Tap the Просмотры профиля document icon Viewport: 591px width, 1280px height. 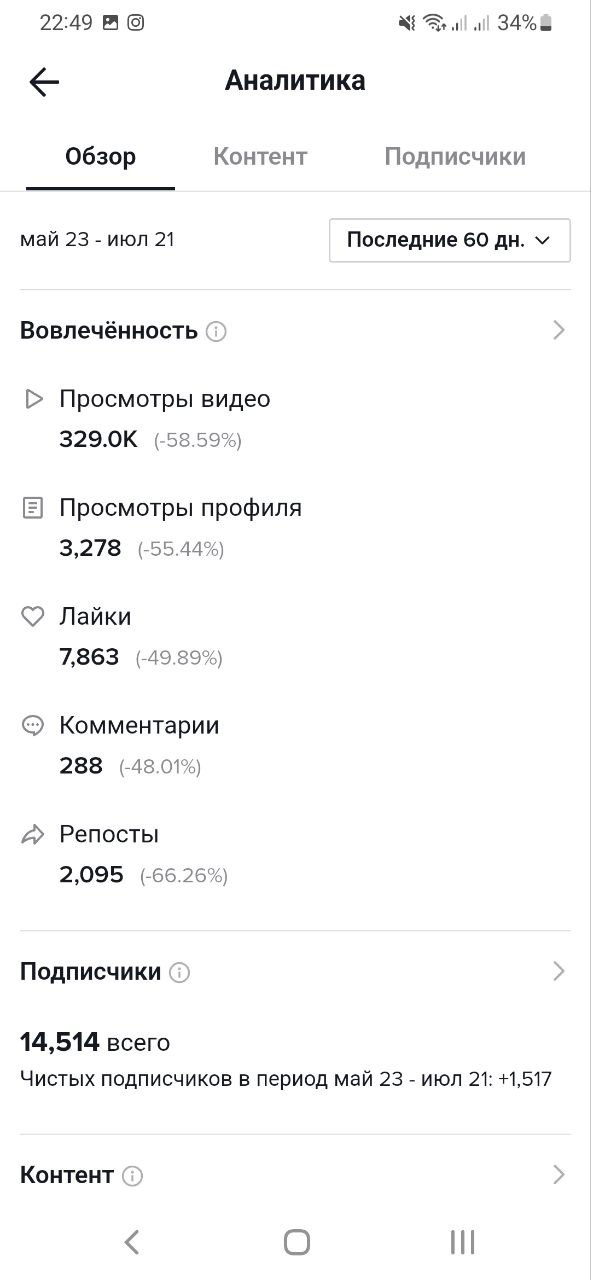[34, 508]
